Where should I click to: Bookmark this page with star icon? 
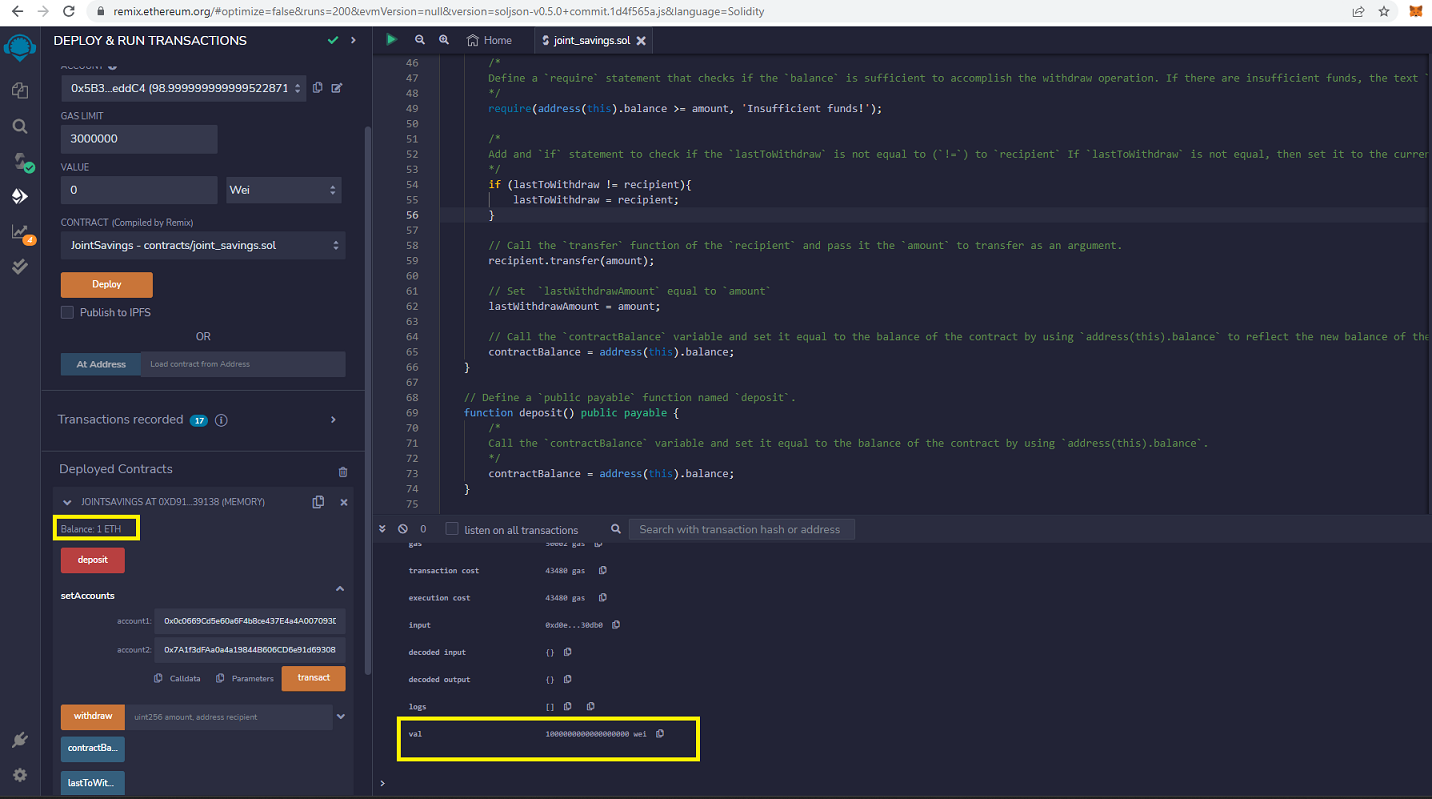pos(1385,11)
